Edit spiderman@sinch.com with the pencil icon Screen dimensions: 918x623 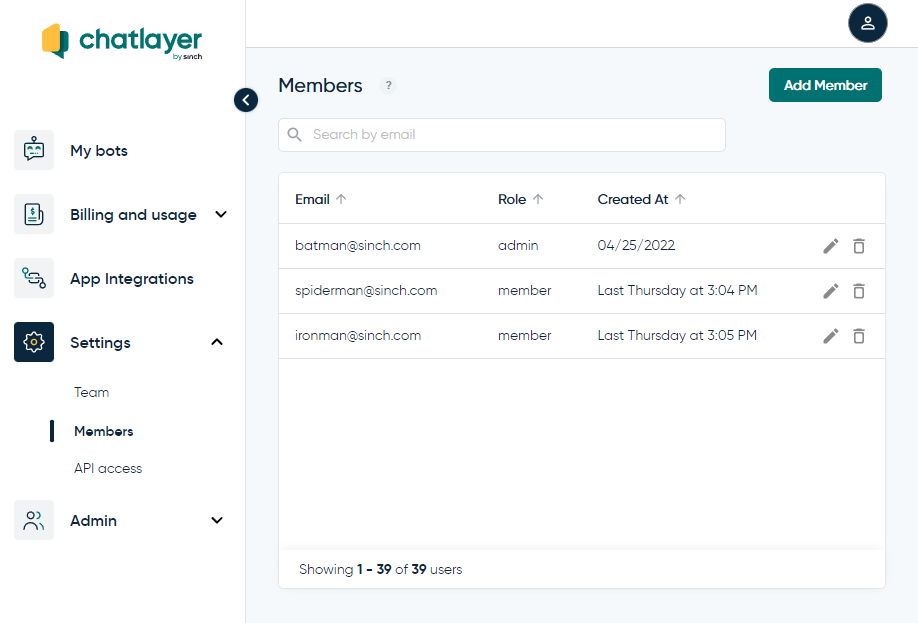pos(830,291)
